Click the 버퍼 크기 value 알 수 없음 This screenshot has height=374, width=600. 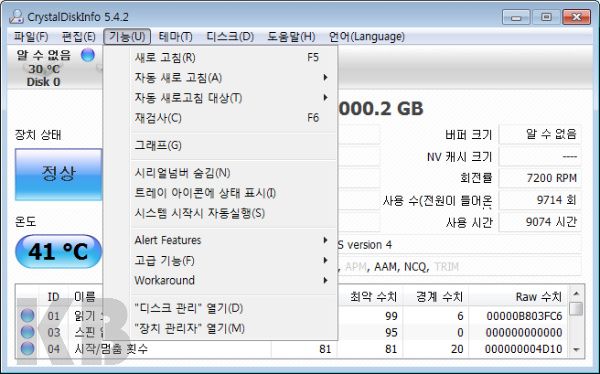[540, 134]
